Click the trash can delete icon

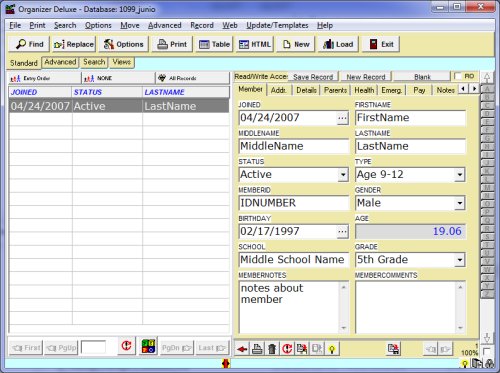pos(272,349)
